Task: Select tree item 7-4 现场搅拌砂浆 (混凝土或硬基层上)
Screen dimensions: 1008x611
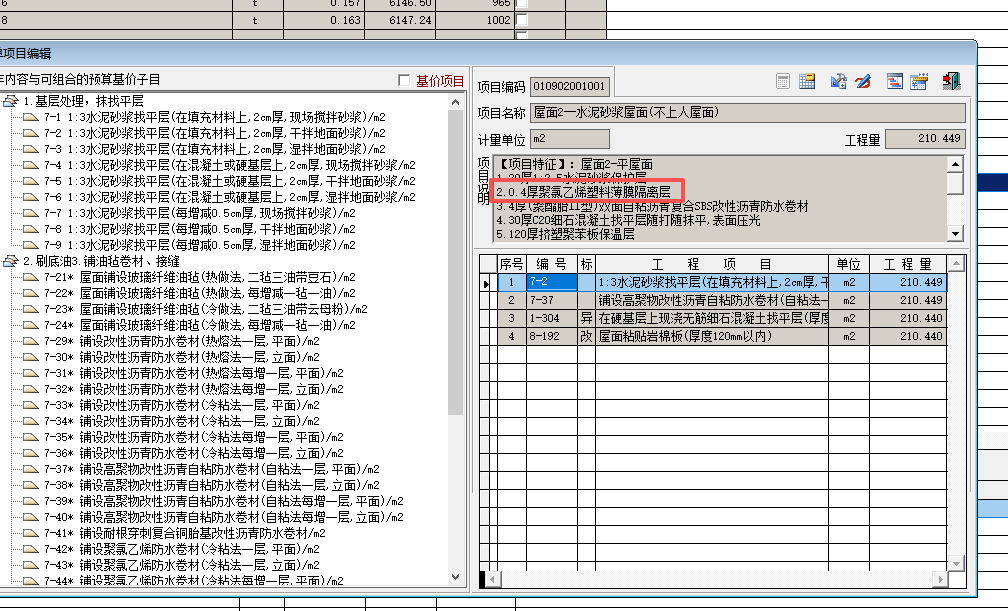Action: click(x=230, y=165)
